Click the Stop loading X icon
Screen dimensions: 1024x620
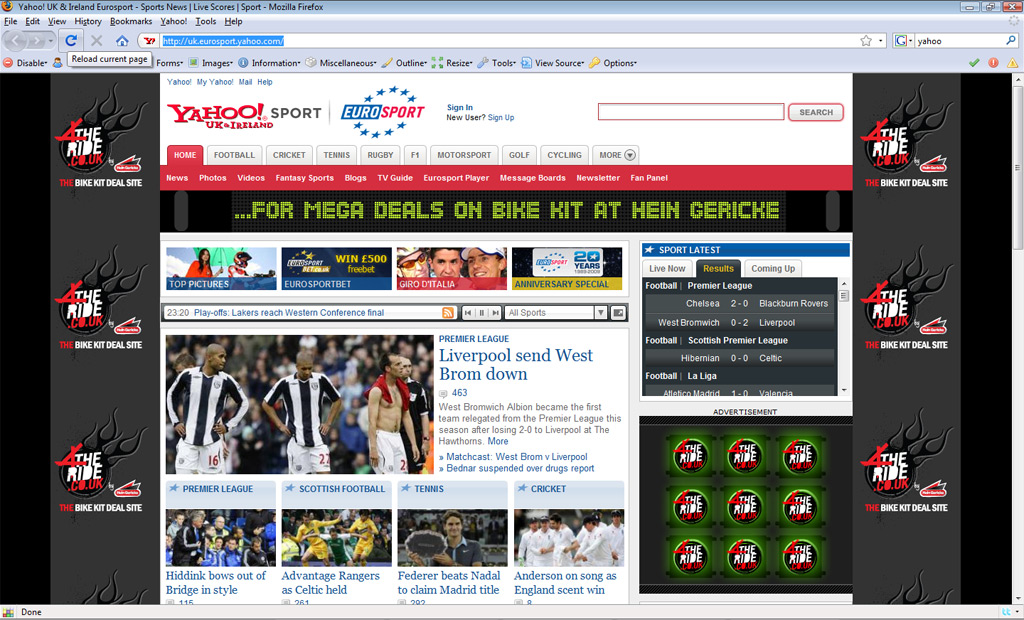(x=97, y=41)
